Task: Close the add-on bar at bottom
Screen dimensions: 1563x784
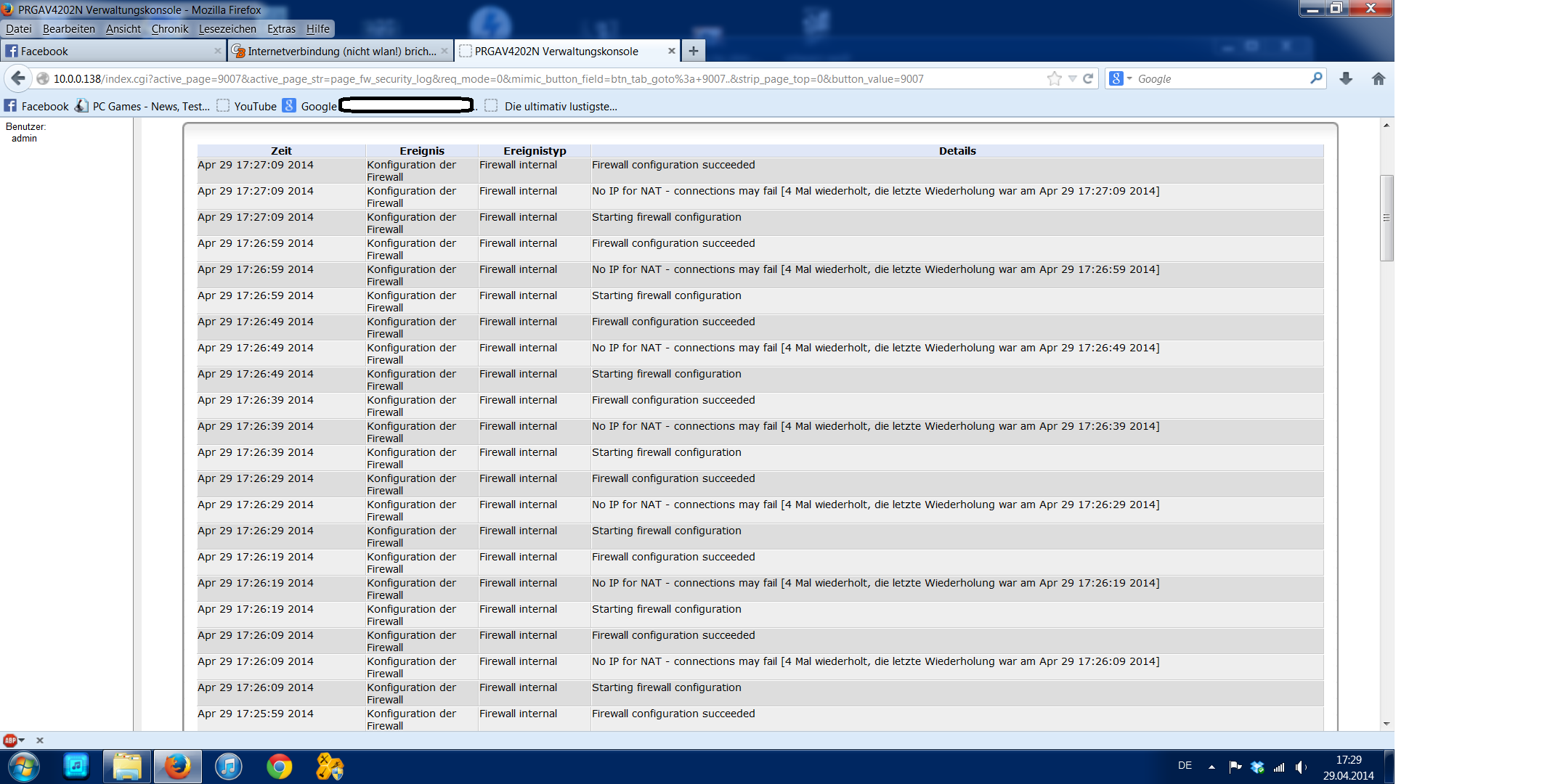Action: [40, 740]
